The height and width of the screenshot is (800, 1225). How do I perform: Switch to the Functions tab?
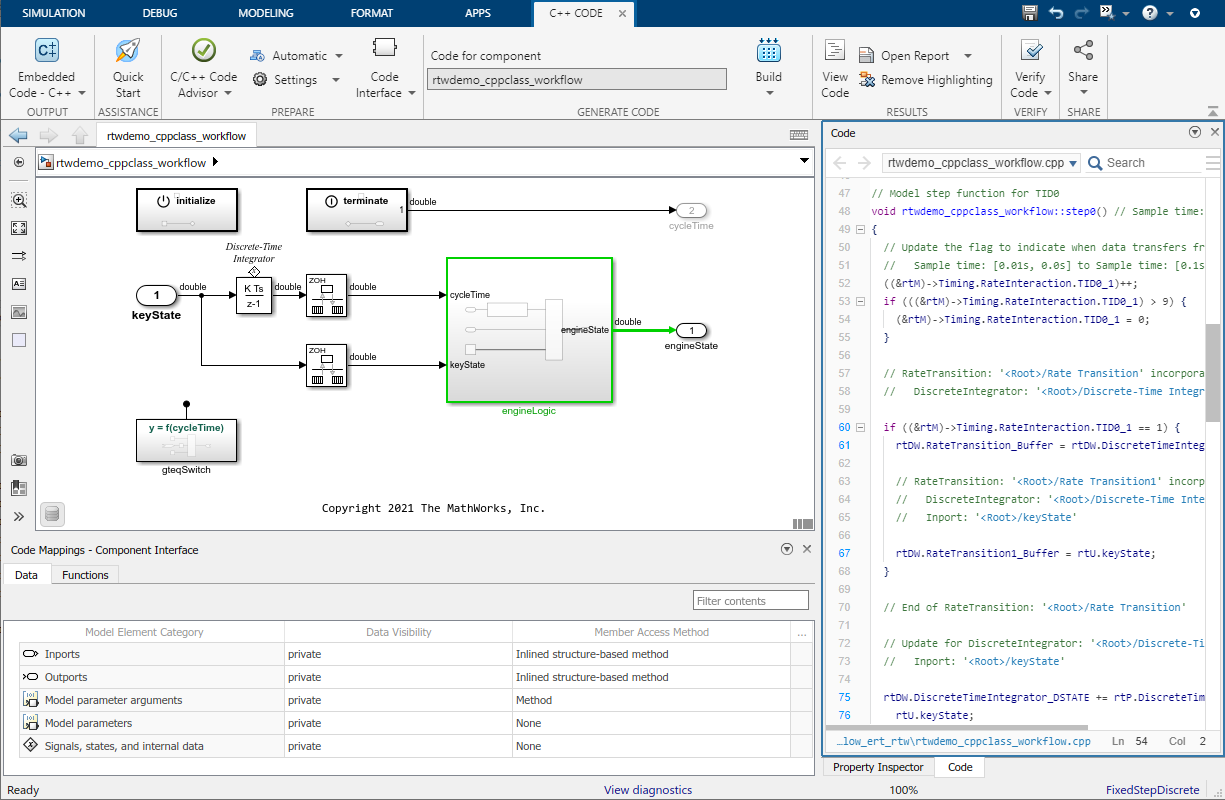(85, 575)
